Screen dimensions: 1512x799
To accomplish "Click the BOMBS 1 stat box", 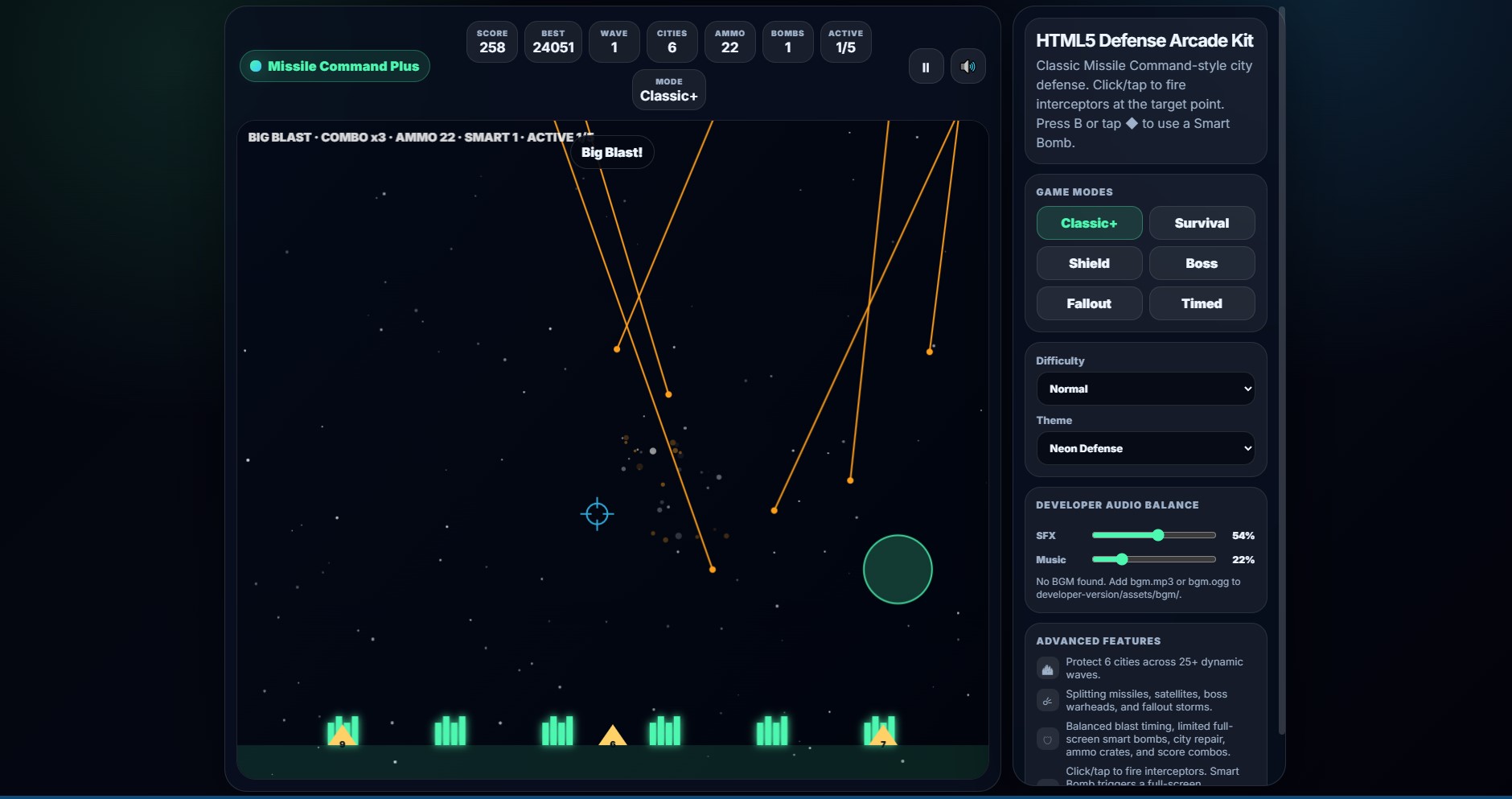I will [x=788, y=42].
